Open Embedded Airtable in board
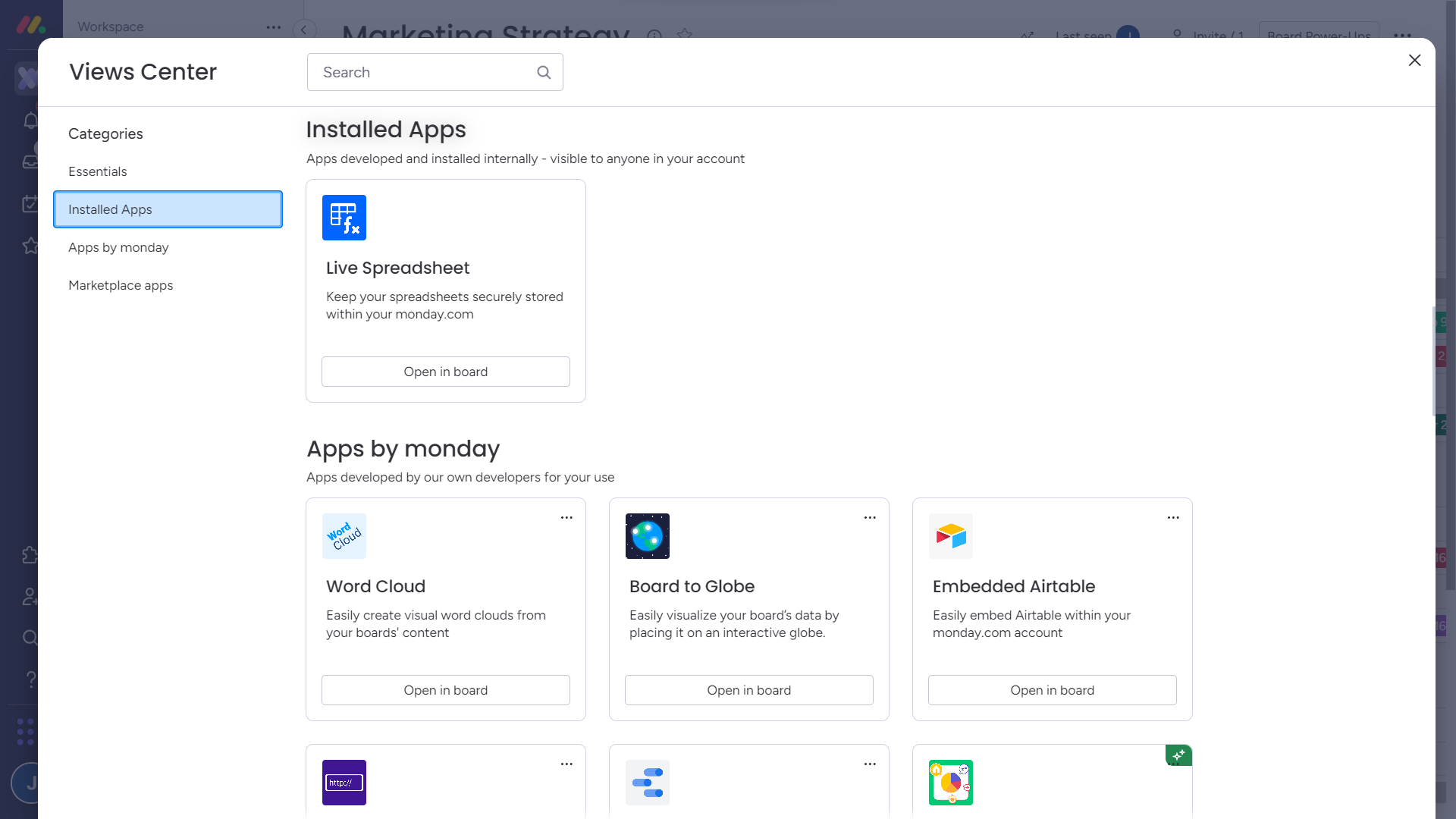Viewport: 1456px width, 819px height. 1052,690
